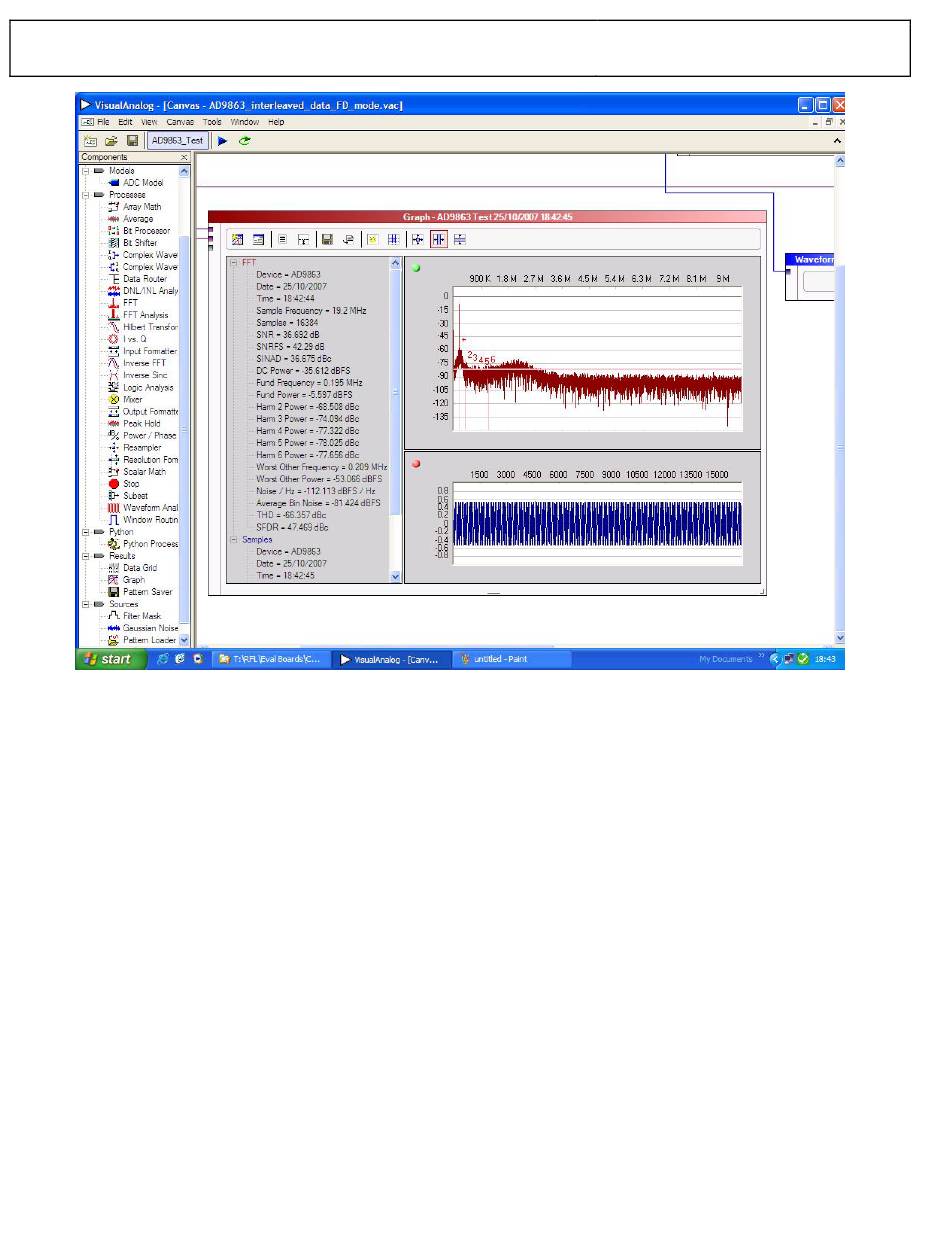Open the Help menu
This screenshot has height=1254, width=950.
click(x=276, y=122)
